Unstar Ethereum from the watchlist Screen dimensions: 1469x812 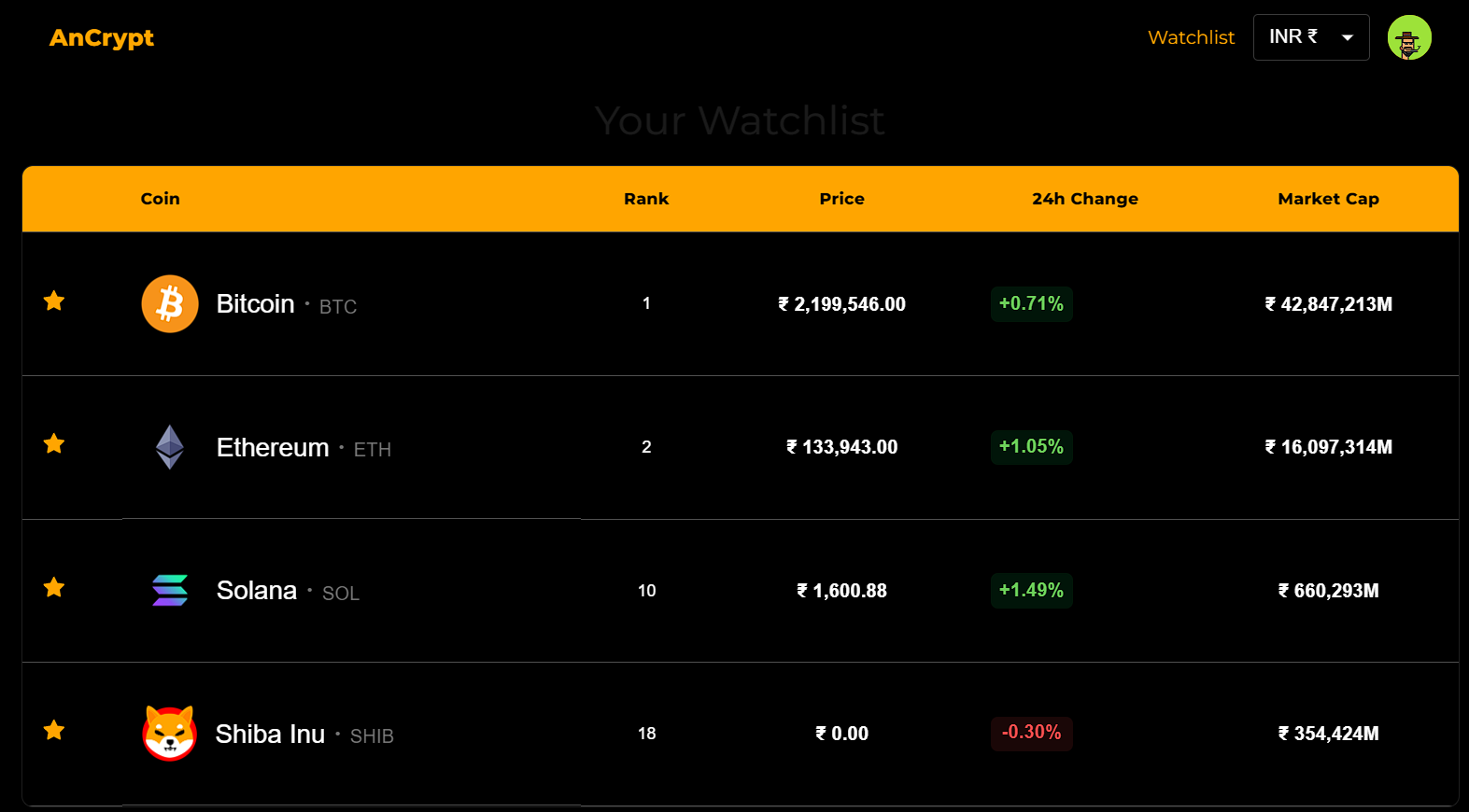(x=54, y=443)
